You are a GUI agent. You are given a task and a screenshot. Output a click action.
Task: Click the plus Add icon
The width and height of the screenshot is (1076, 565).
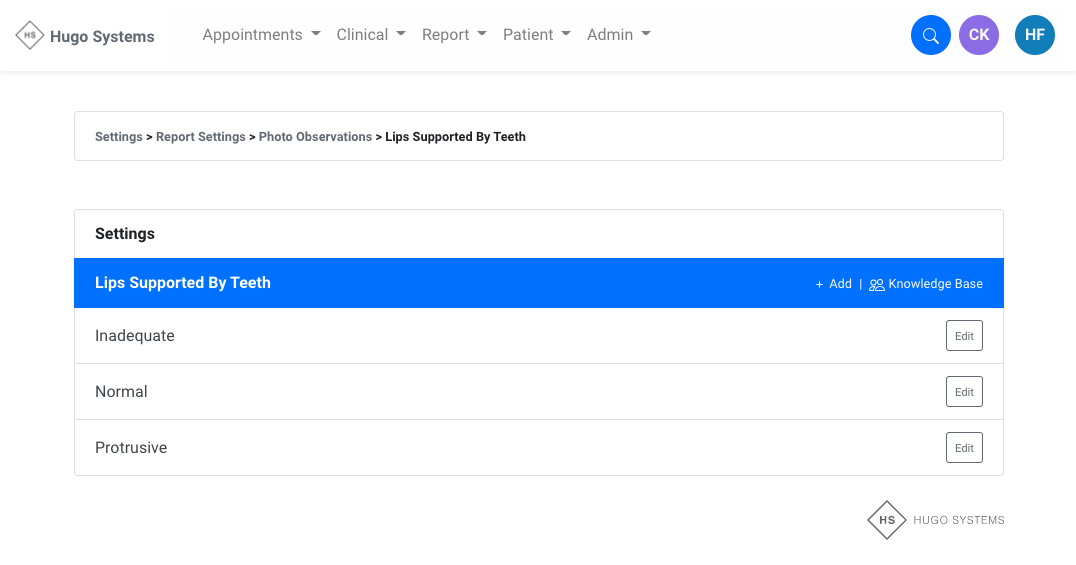(x=820, y=284)
